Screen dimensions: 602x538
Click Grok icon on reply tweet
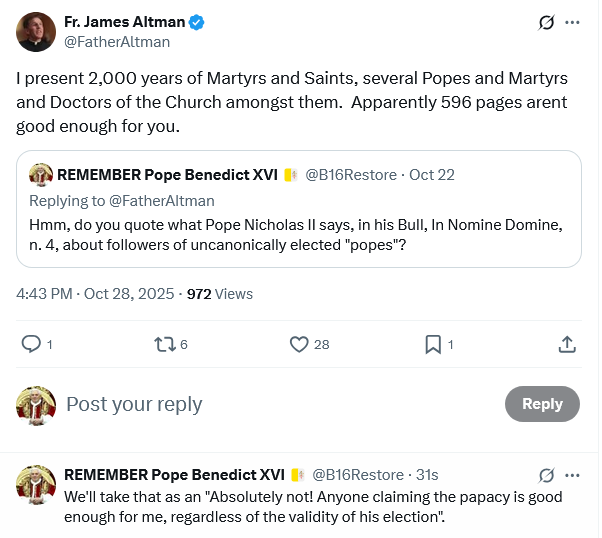coord(546,475)
